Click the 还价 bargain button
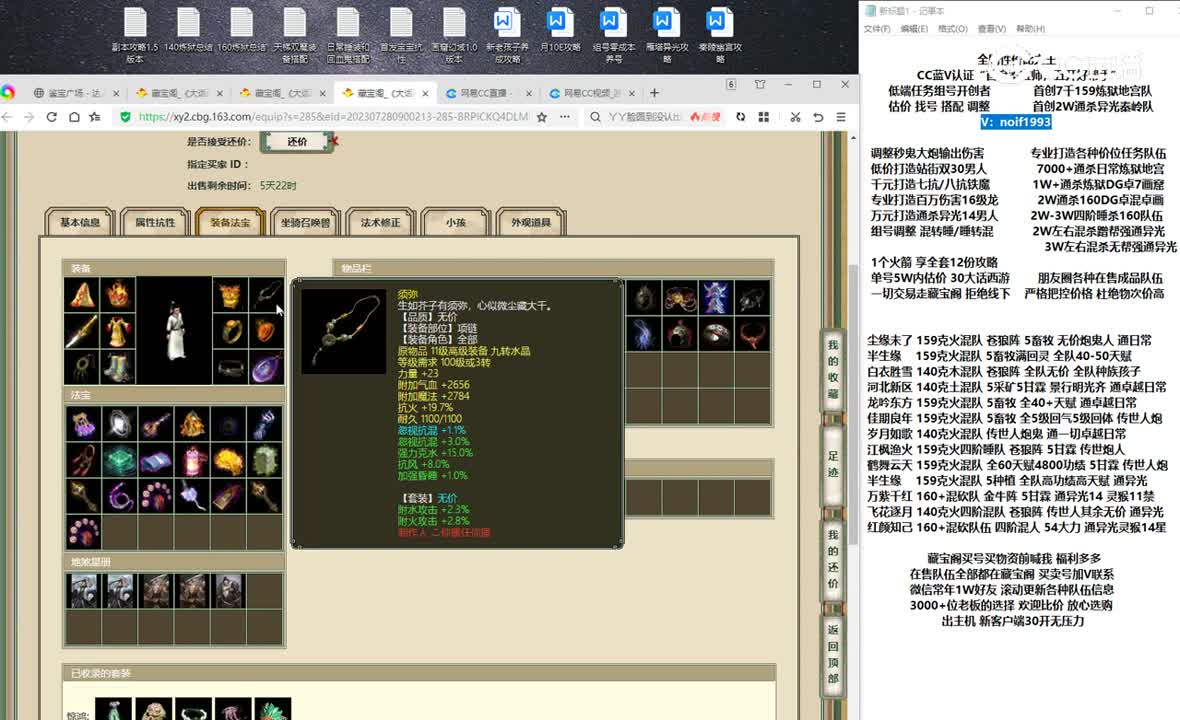Screen dimensions: 1180x720 click(297, 141)
